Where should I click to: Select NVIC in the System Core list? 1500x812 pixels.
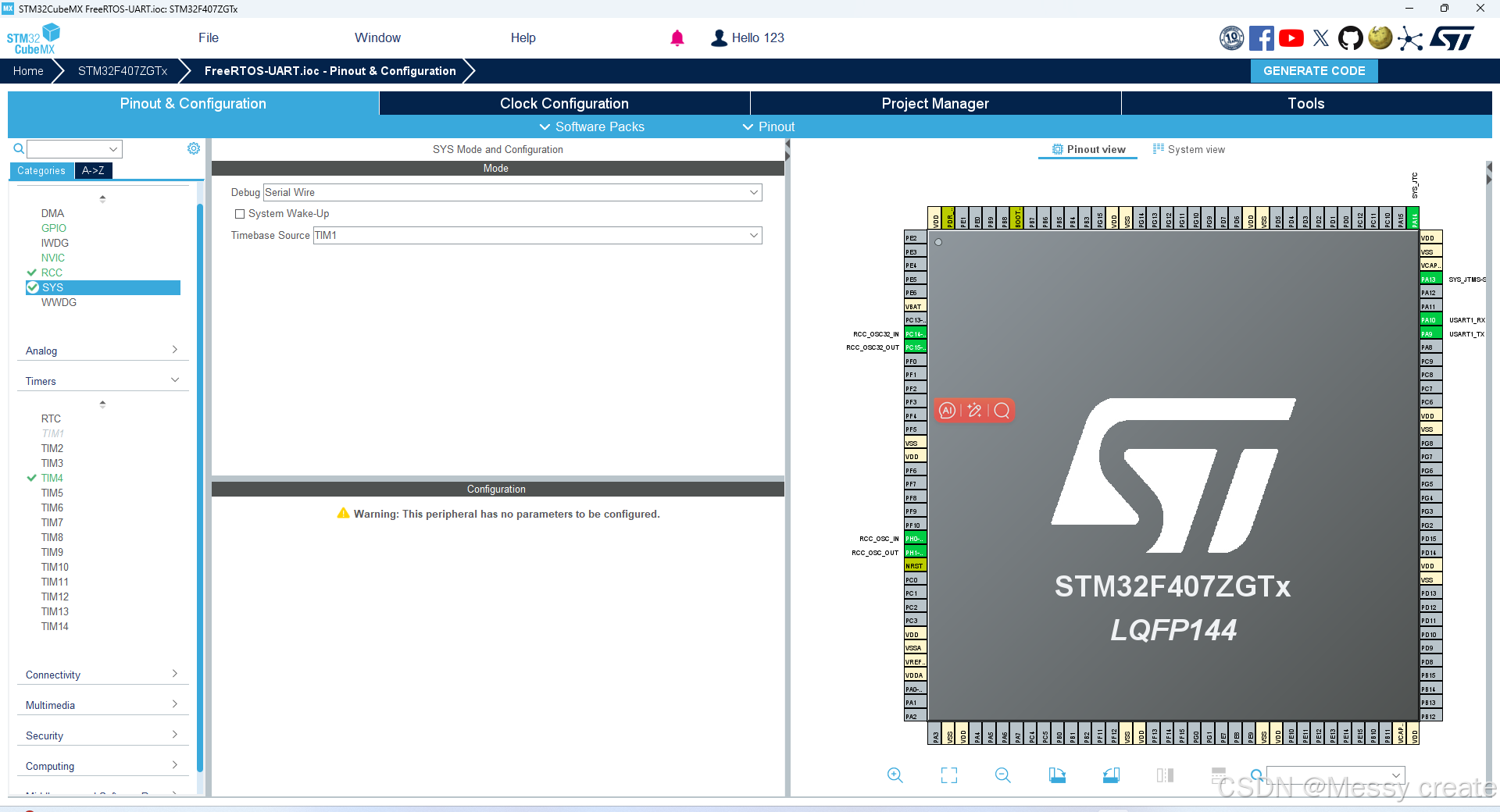click(x=53, y=258)
